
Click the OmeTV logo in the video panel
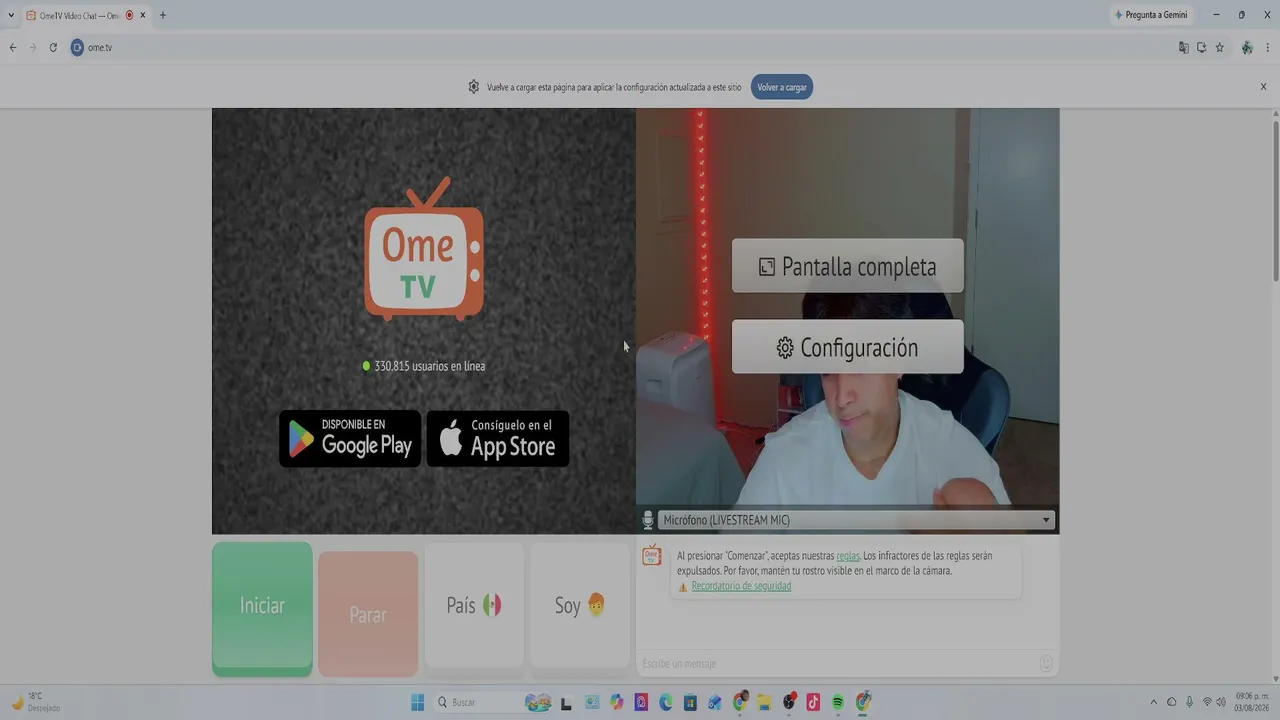(424, 250)
